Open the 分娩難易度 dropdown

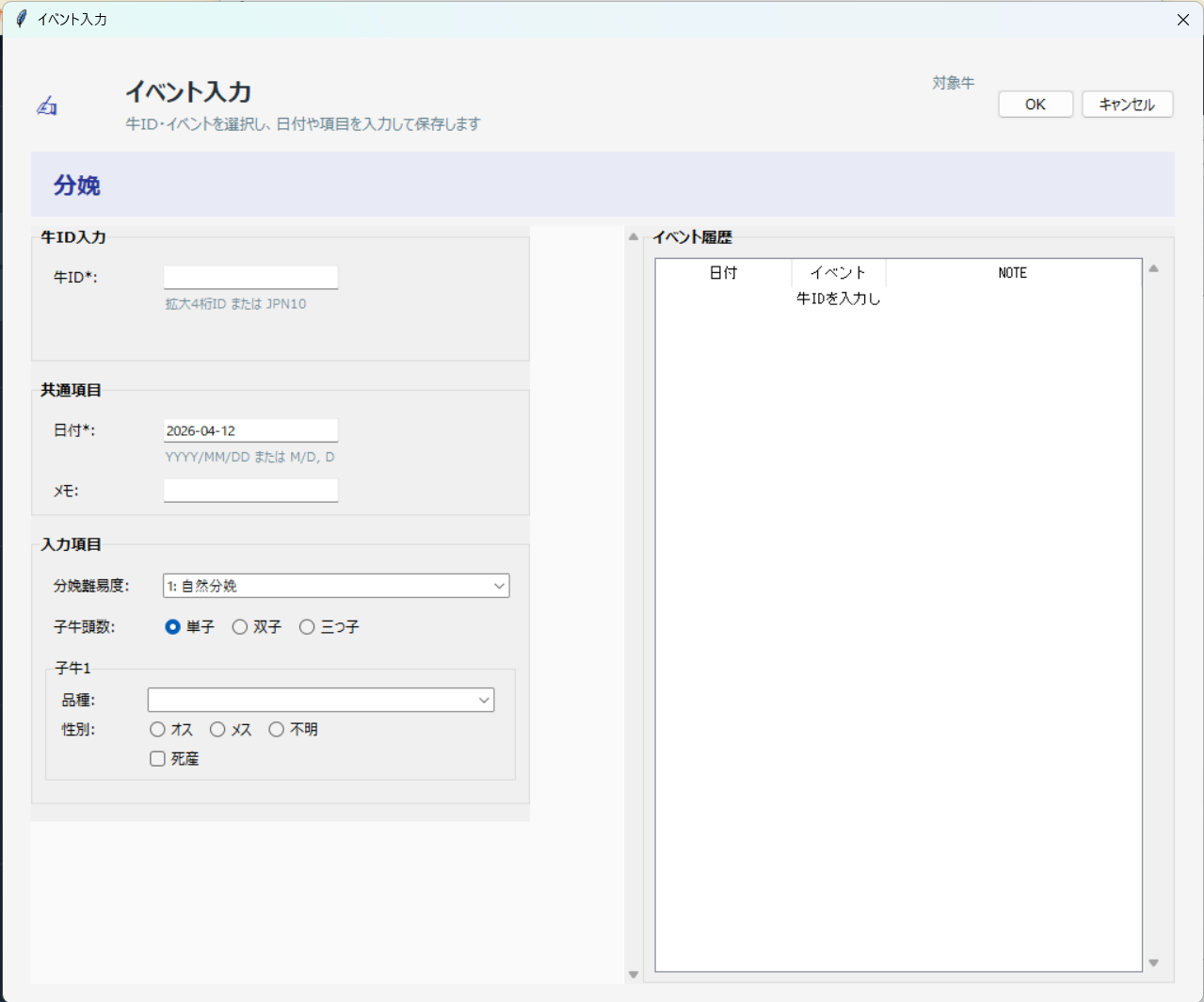[x=336, y=586]
